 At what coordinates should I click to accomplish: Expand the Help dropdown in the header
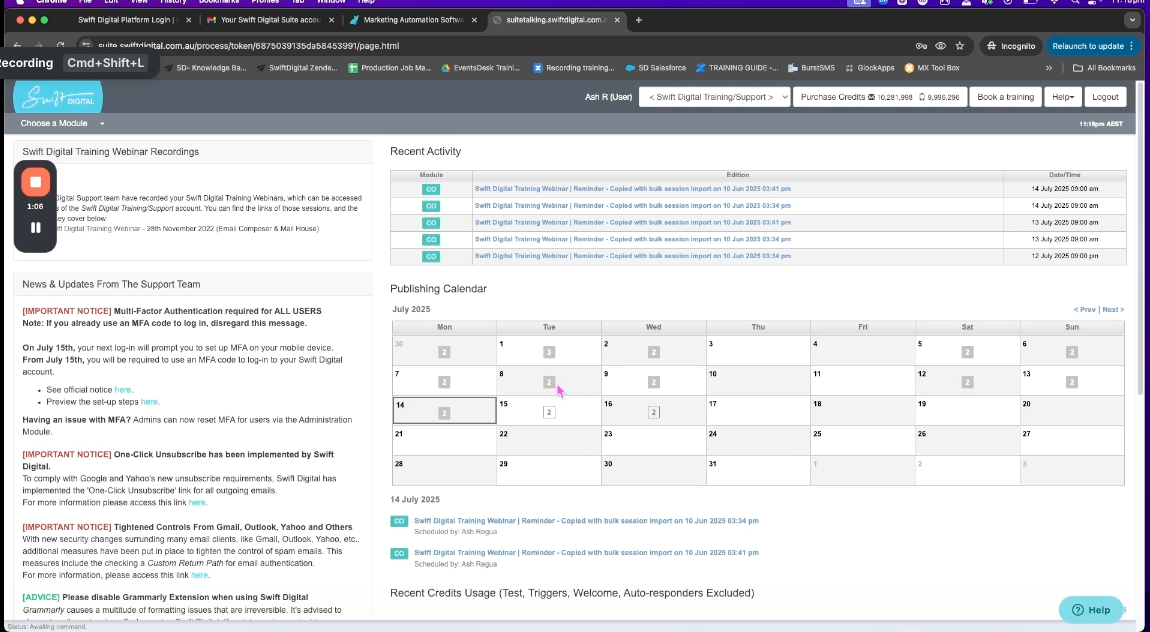[1062, 97]
